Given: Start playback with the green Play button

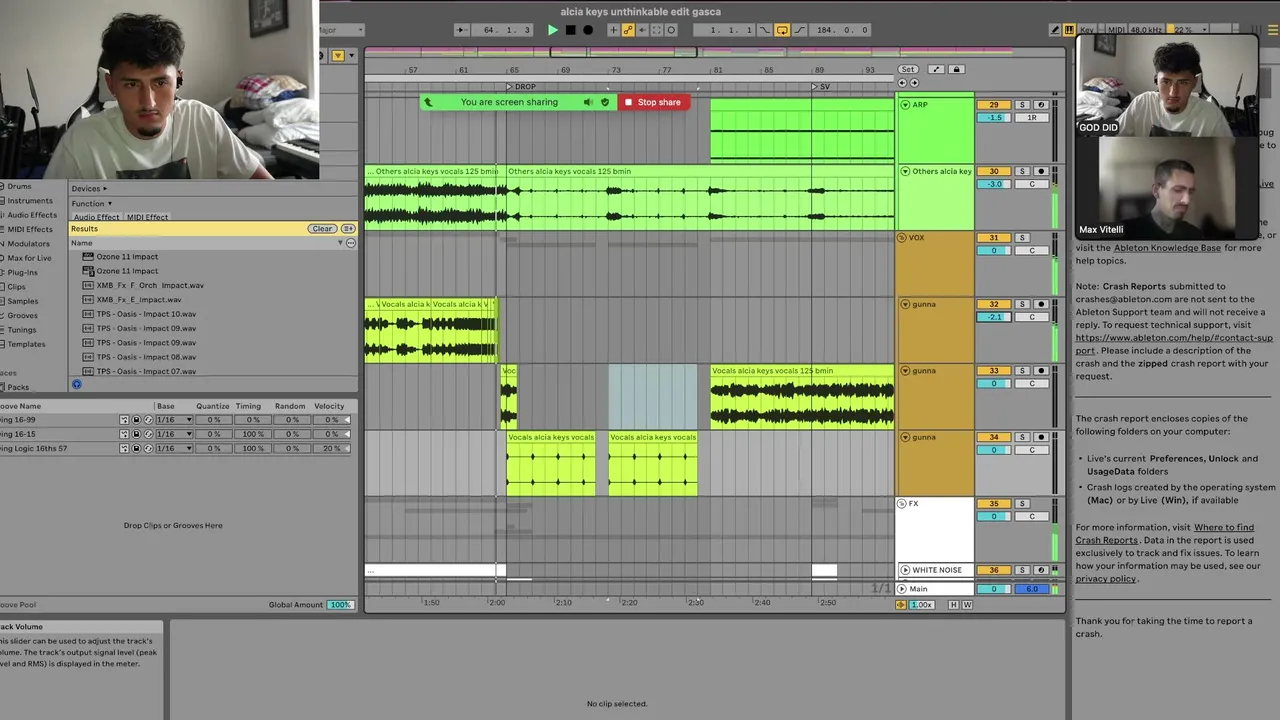Looking at the screenshot, I should pos(552,30).
